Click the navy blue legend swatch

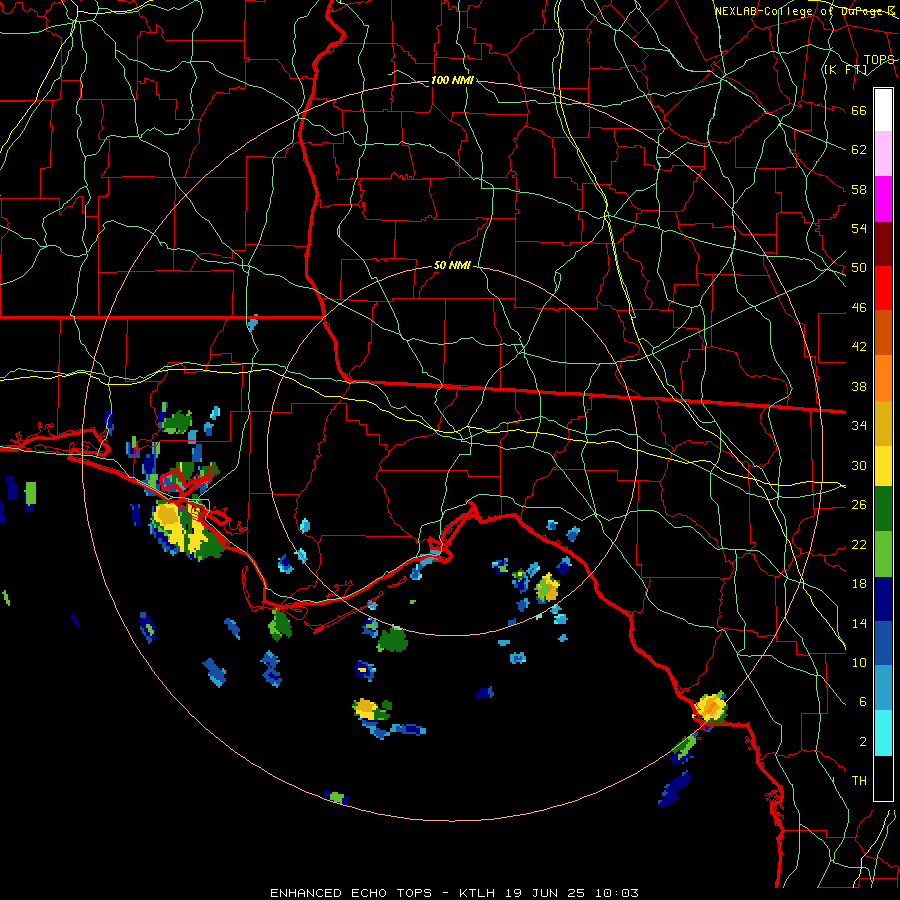point(883,599)
